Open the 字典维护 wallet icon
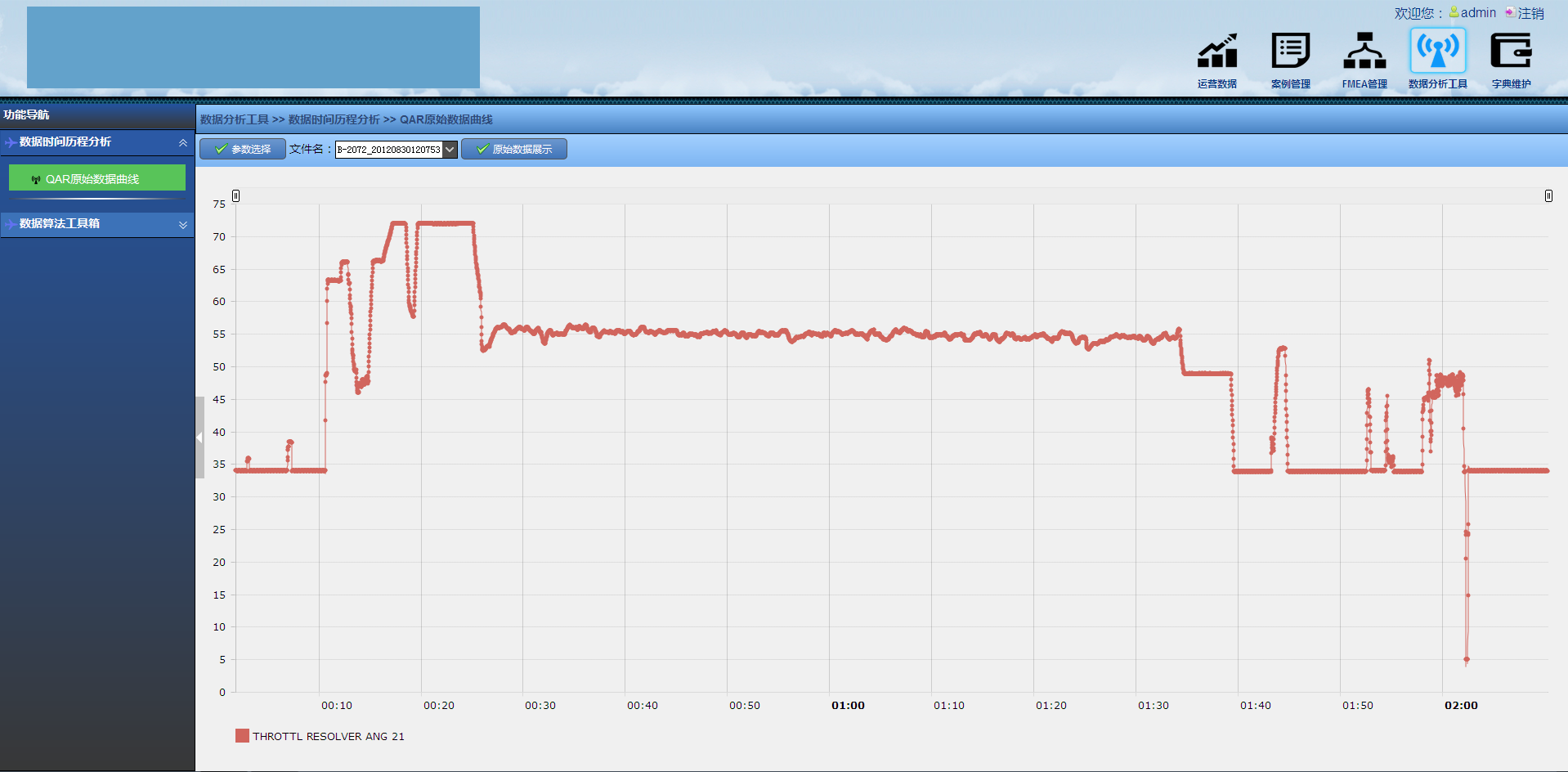This screenshot has height=772, width=1568. click(x=1510, y=51)
